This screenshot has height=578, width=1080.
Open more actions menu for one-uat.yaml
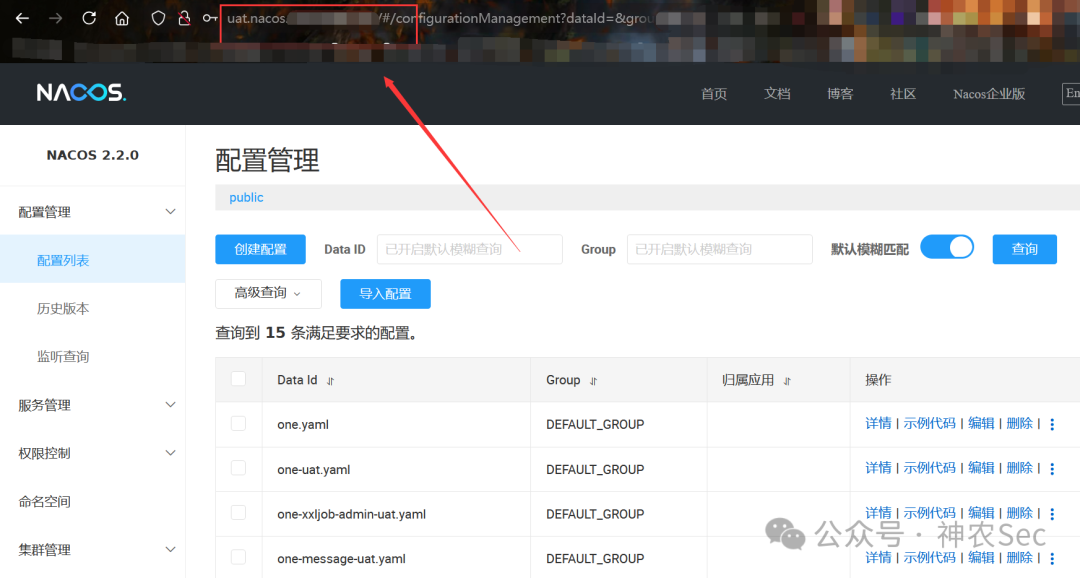pos(1052,469)
